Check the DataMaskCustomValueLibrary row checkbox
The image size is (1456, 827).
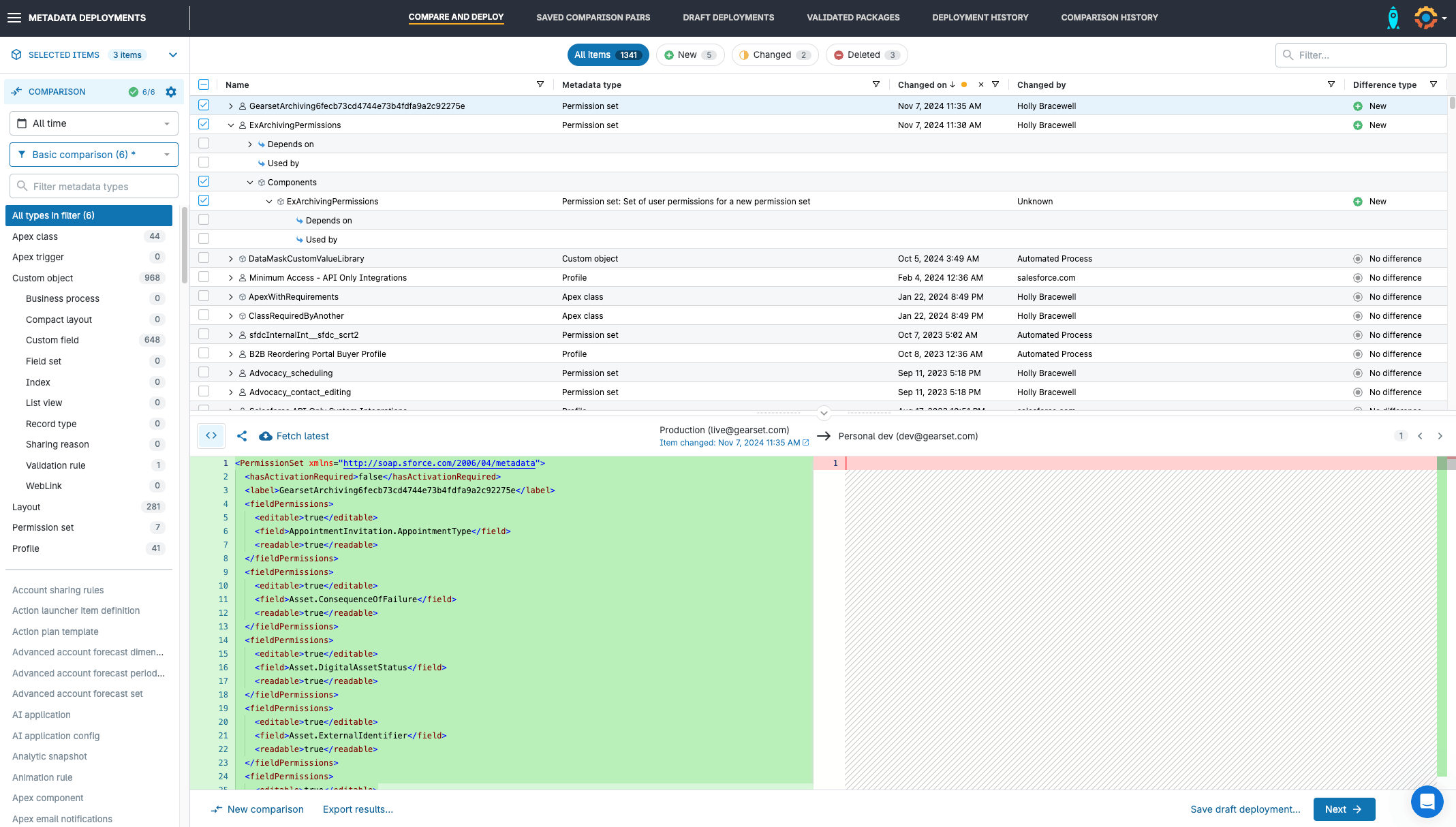[204, 258]
